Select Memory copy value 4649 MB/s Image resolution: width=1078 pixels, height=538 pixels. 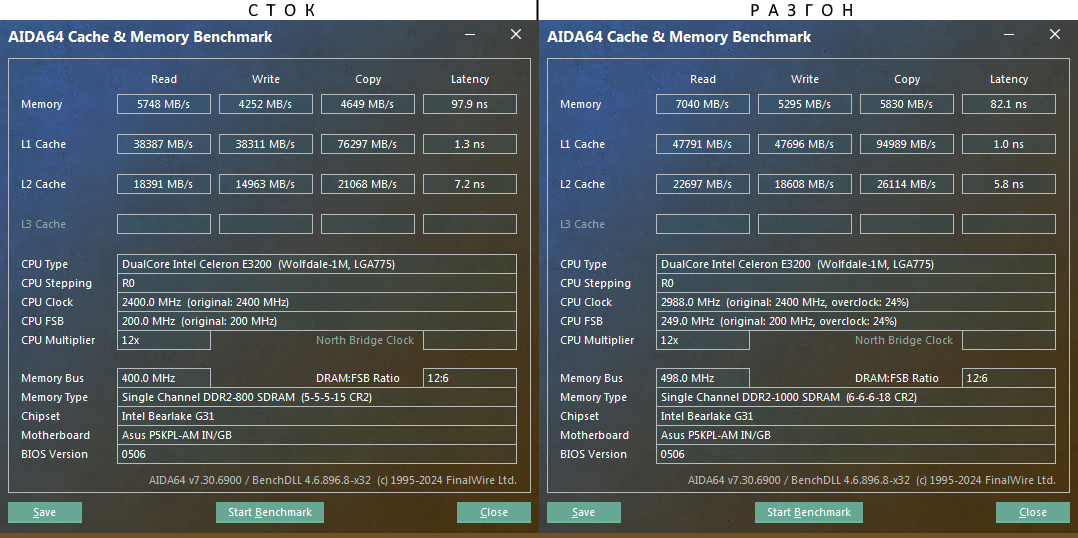click(x=368, y=104)
